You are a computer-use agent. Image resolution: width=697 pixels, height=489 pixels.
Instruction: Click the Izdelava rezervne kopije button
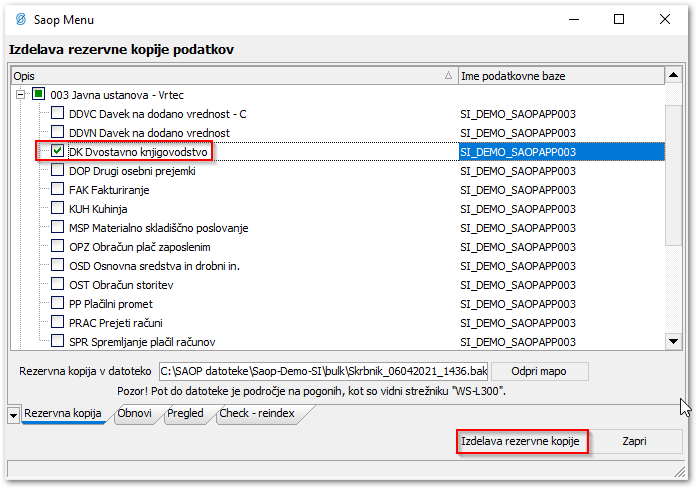pos(521,441)
